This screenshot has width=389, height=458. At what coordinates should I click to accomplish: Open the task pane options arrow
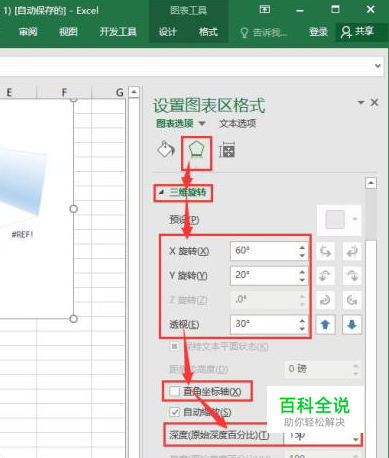click(x=361, y=102)
